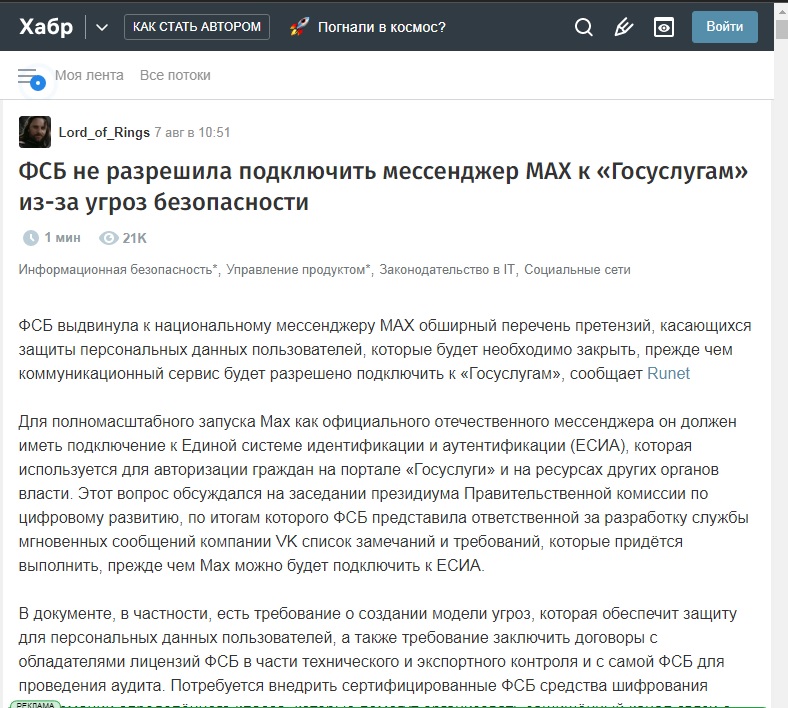Open the Законодательство в IT hub
788x708 pixels.
click(447, 270)
